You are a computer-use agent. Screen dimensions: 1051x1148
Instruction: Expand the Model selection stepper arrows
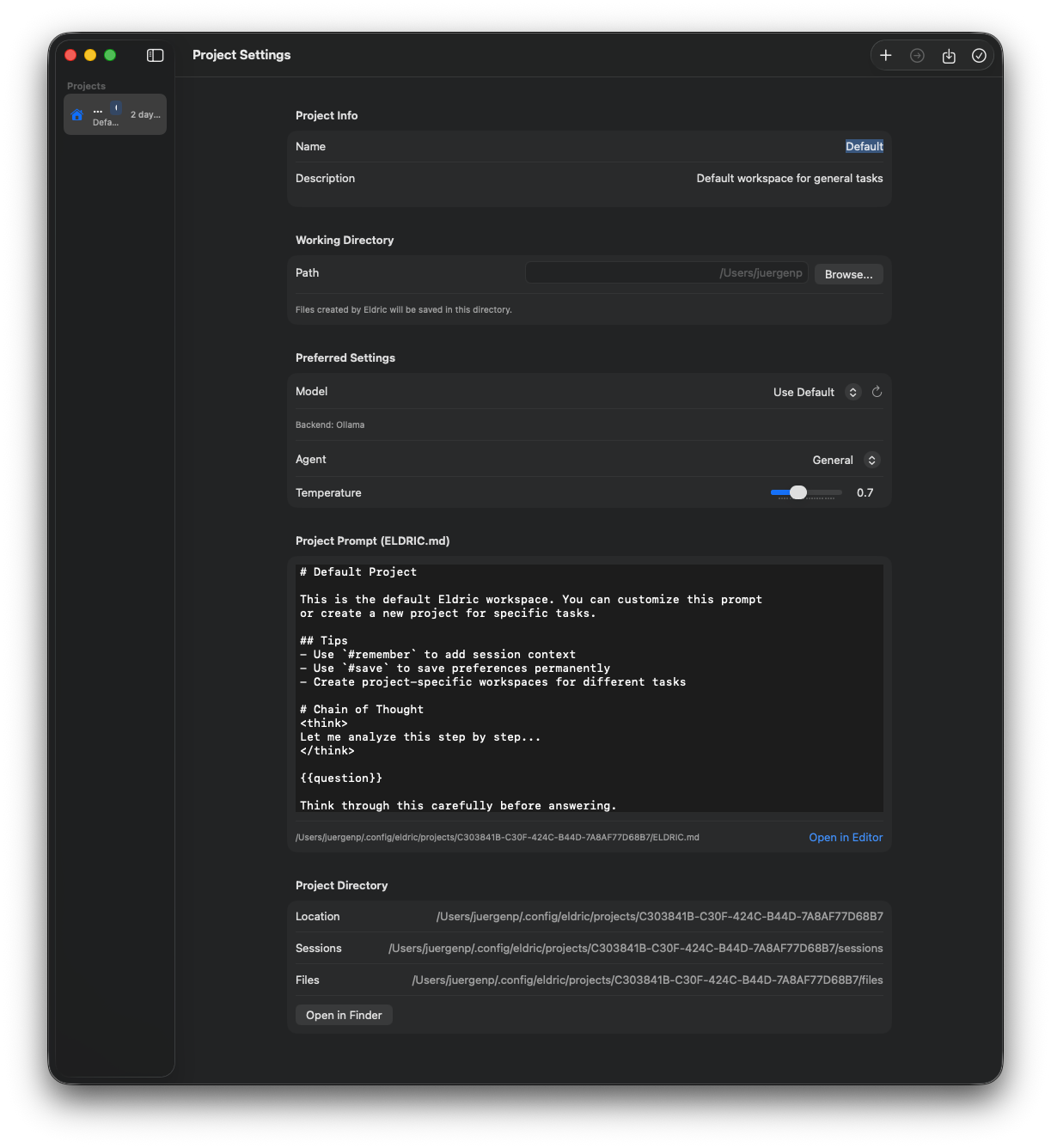click(x=852, y=392)
